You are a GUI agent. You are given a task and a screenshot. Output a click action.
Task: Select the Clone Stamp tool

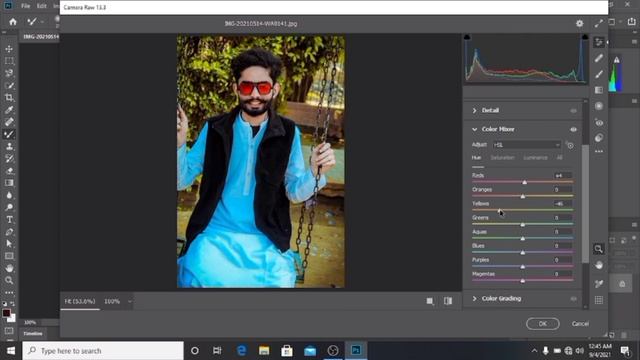[x=9, y=147]
